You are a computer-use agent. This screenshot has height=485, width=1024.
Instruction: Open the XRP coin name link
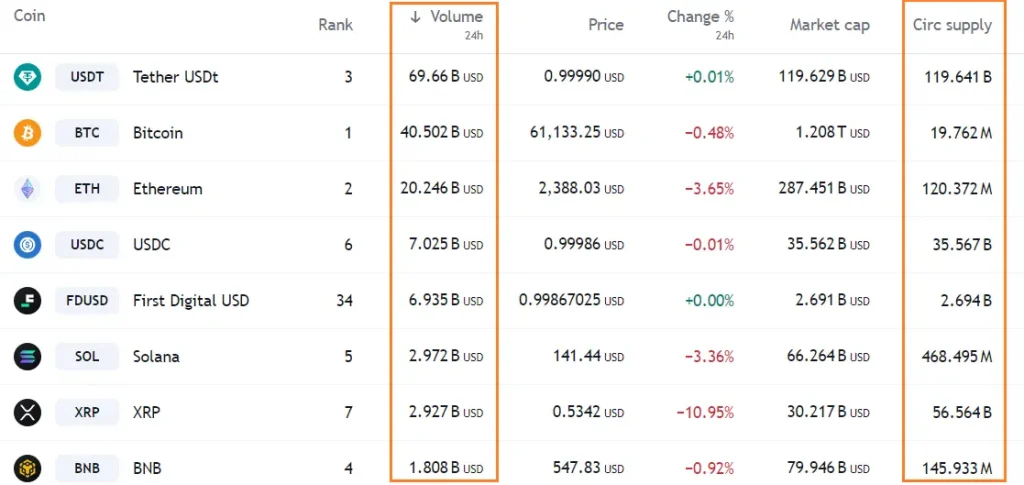(146, 413)
